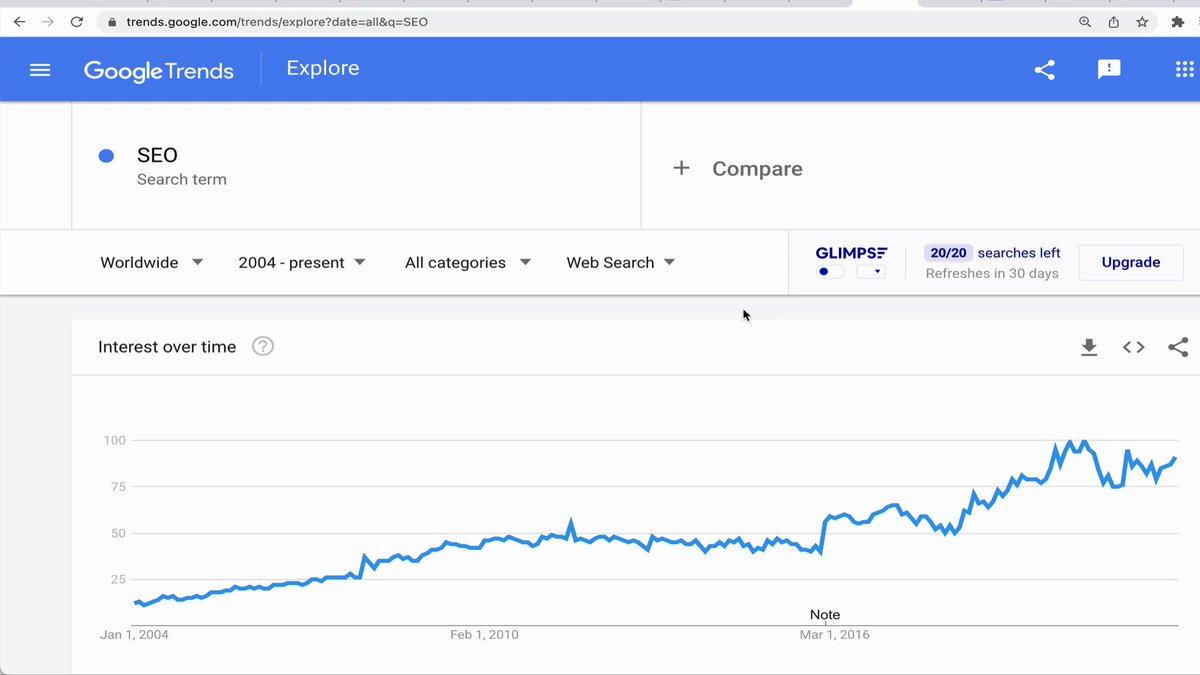Click the SEO search term box
The height and width of the screenshot is (675, 1200).
tap(356, 166)
